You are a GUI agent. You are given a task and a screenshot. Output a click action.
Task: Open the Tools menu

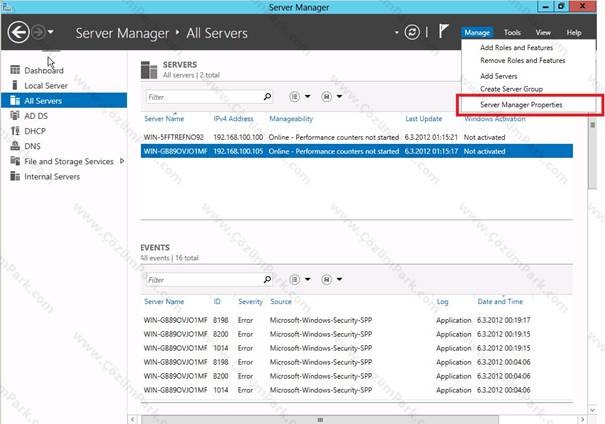click(512, 33)
